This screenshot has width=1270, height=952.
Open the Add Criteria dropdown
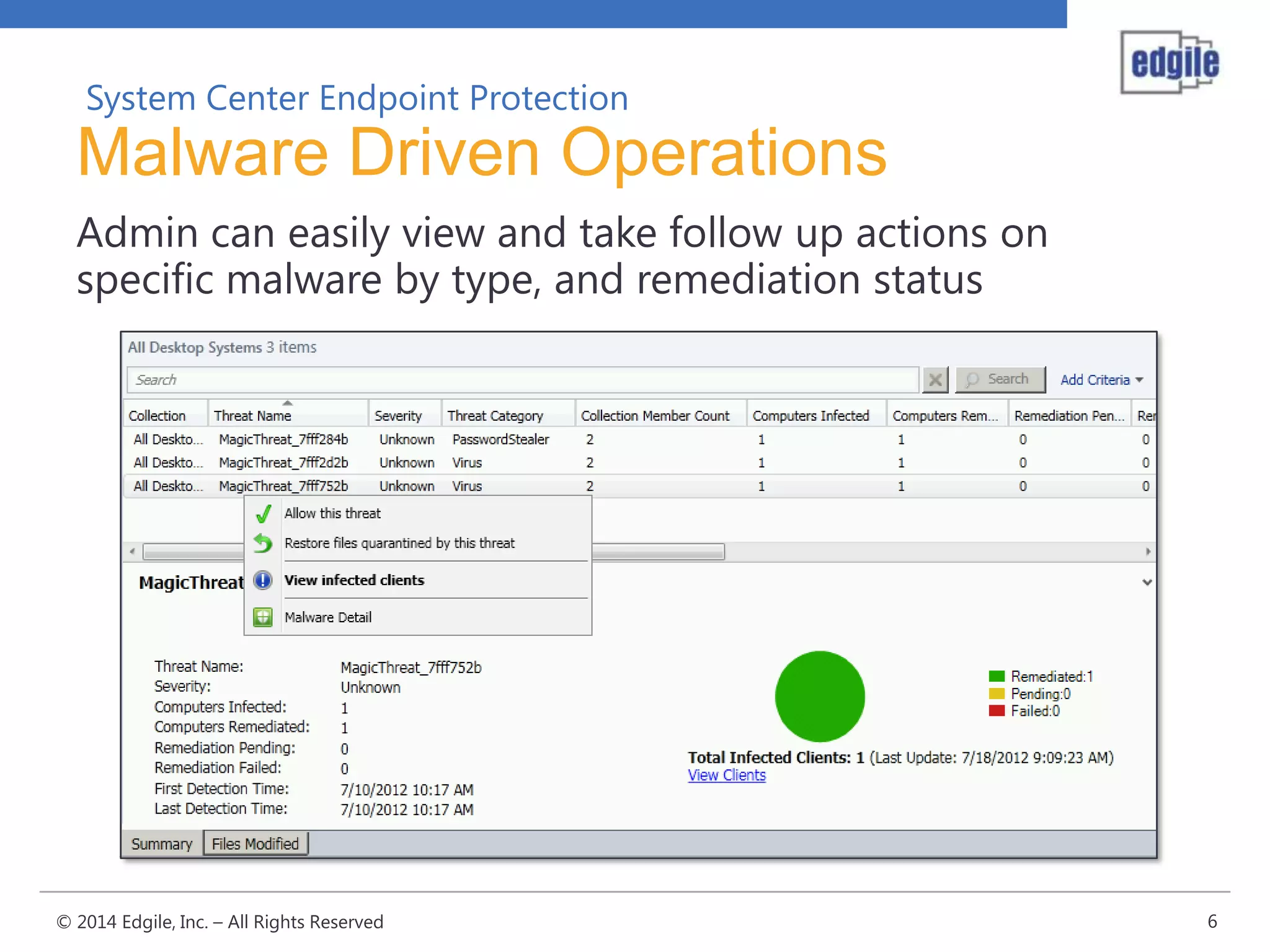(1101, 380)
